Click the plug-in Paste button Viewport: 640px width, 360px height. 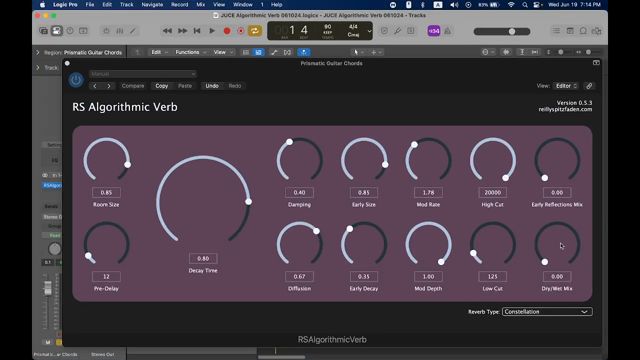click(185, 86)
